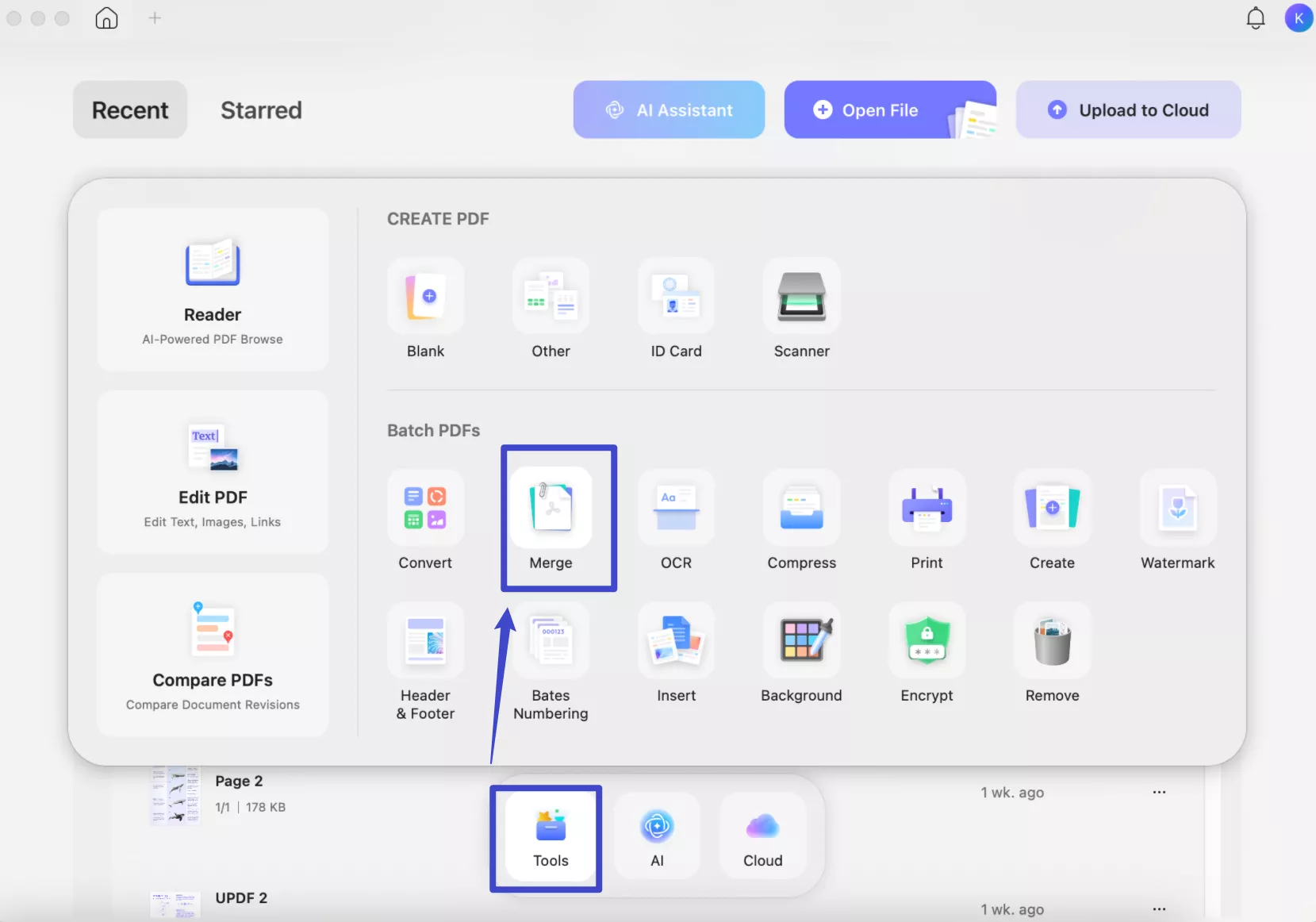Image resolution: width=1316 pixels, height=922 pixels.
Task: Select the Merge batch tool
Action: pos(551,508)
